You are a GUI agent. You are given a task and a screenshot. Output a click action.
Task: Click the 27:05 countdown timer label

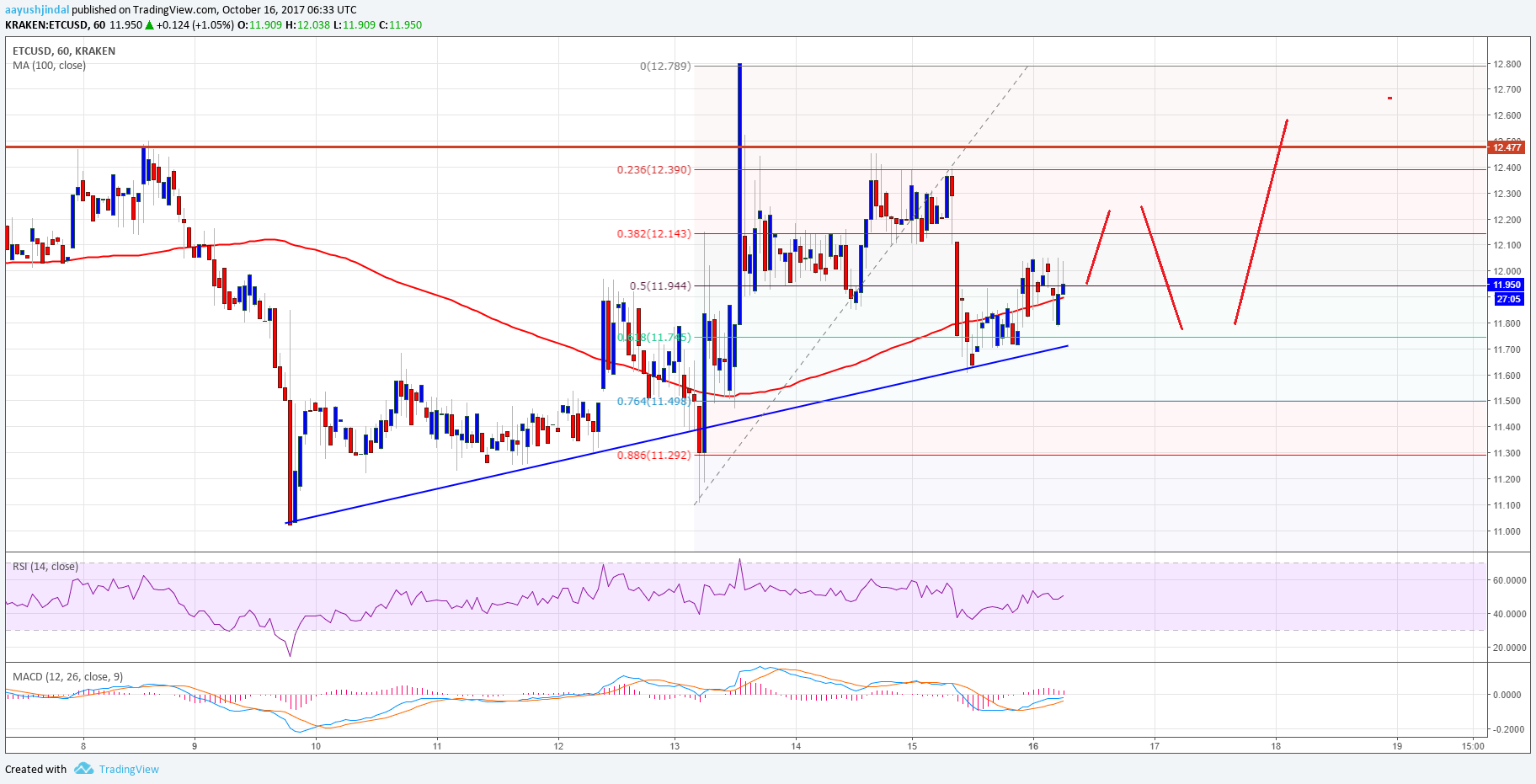pos(1507,299)
